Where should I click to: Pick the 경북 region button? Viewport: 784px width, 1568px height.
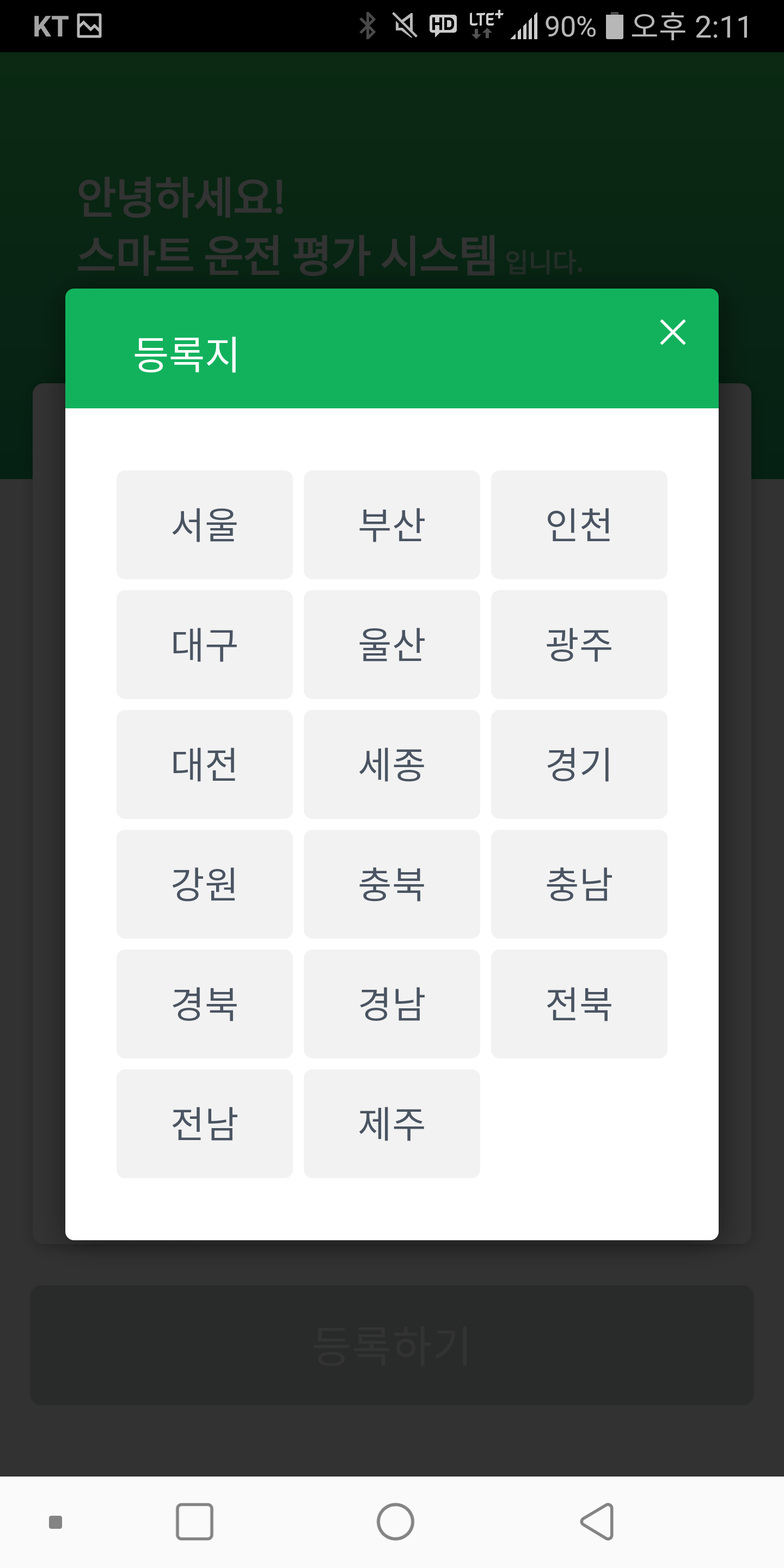coord(205,1004)
